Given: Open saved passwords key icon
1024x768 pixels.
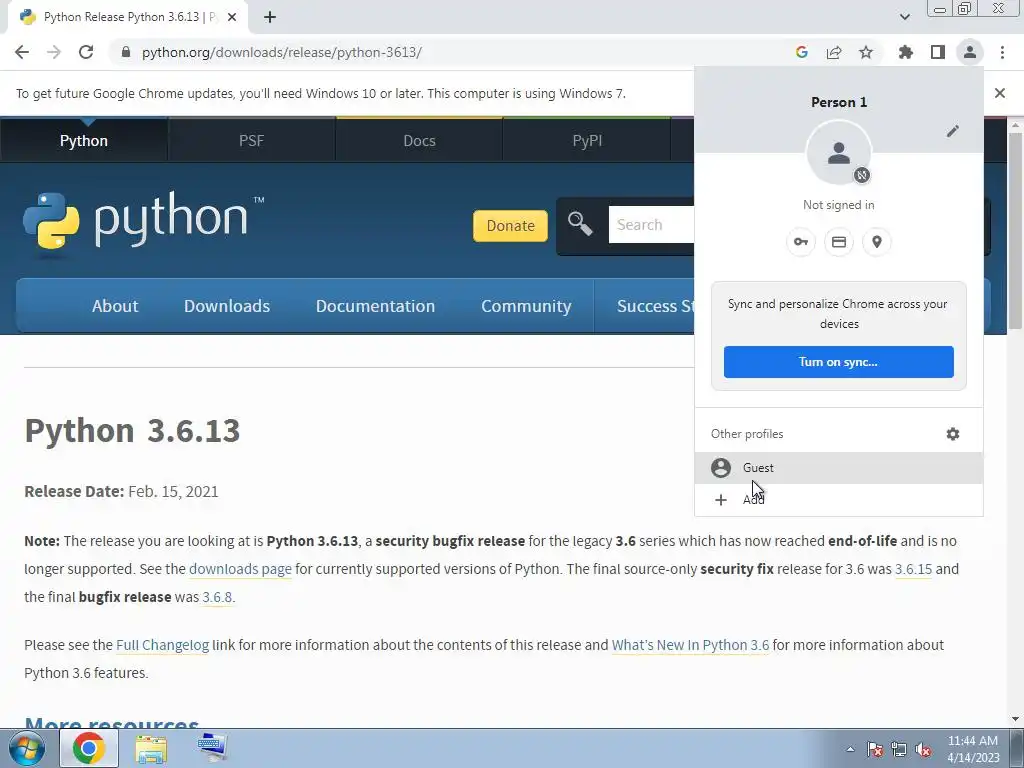Looking at the screenshot, I should 801,242.
